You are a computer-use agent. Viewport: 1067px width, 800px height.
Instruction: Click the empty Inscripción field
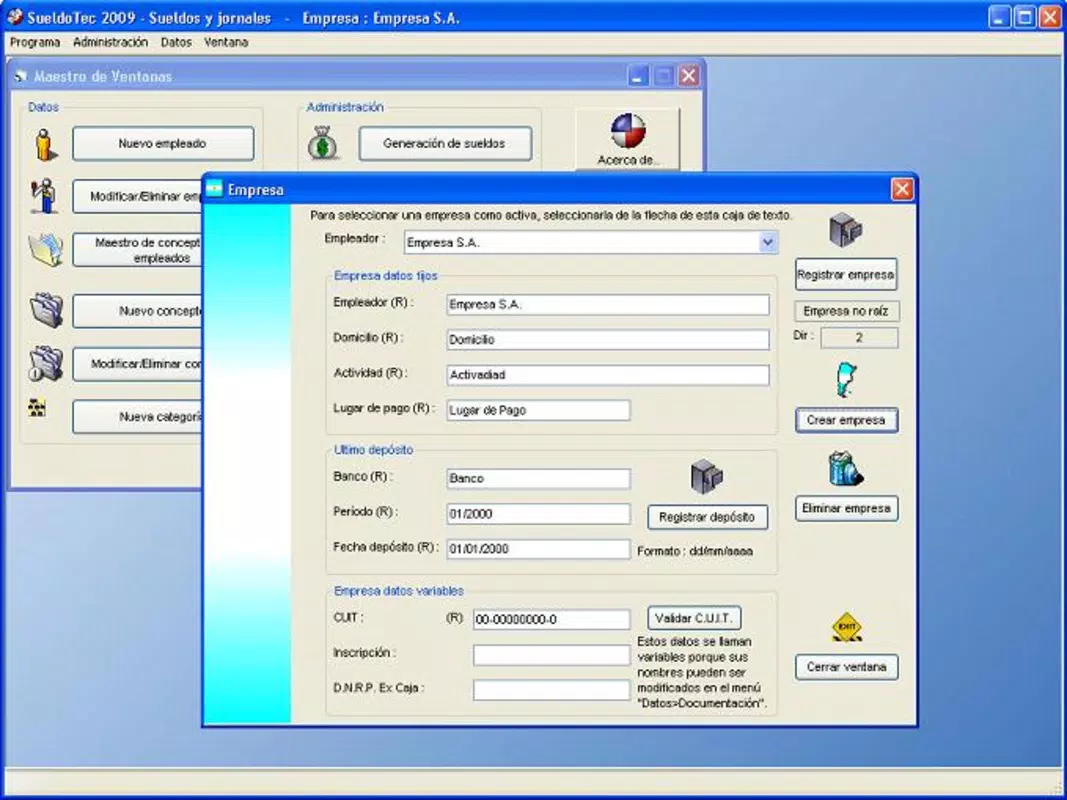[x=551, y=655]
